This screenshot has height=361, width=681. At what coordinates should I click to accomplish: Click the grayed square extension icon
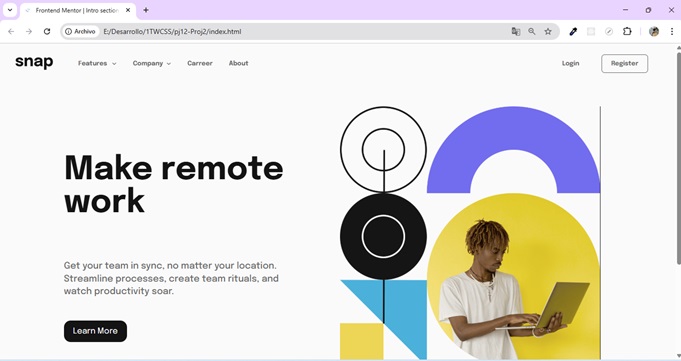point(591,31)
